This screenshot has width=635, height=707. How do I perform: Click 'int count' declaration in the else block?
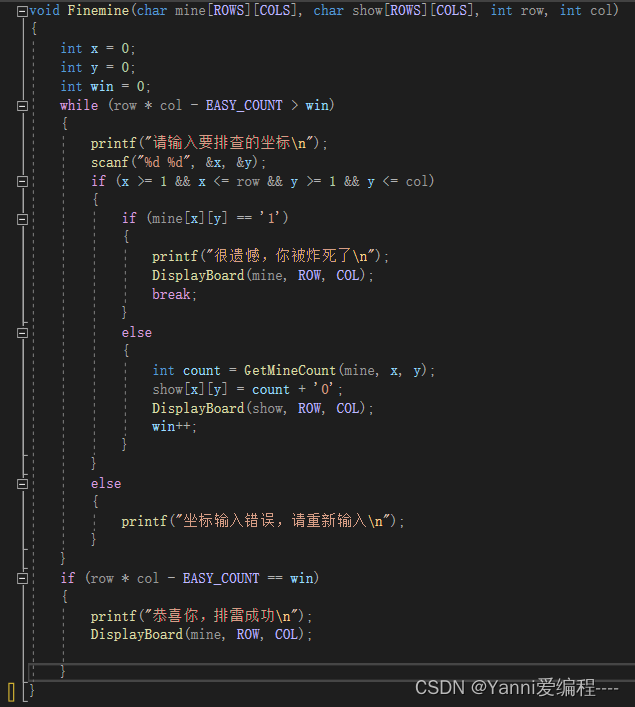click(x=186, y=370)
